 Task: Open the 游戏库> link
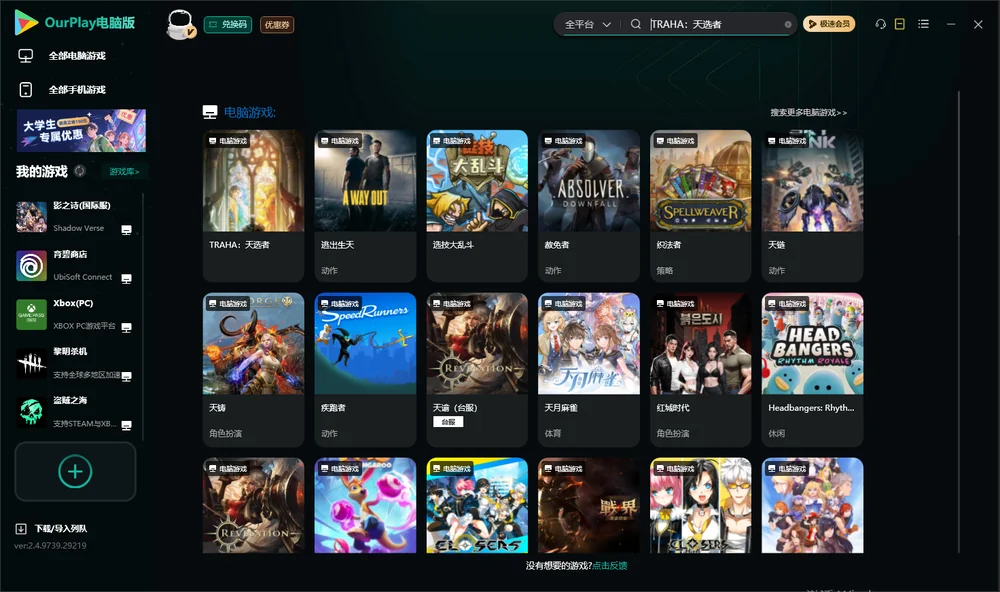click(124, 171)
